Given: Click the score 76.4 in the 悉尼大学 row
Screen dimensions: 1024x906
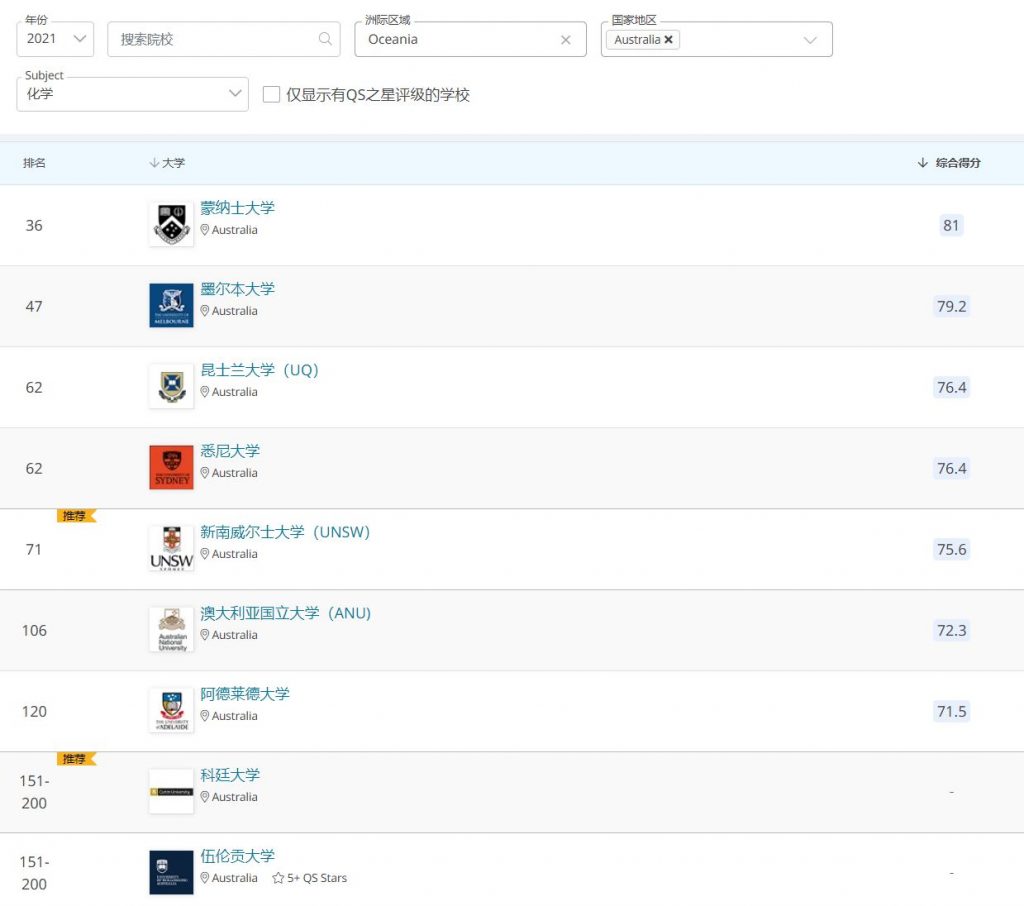Looking at the screenshot, I should pos(951,468).
